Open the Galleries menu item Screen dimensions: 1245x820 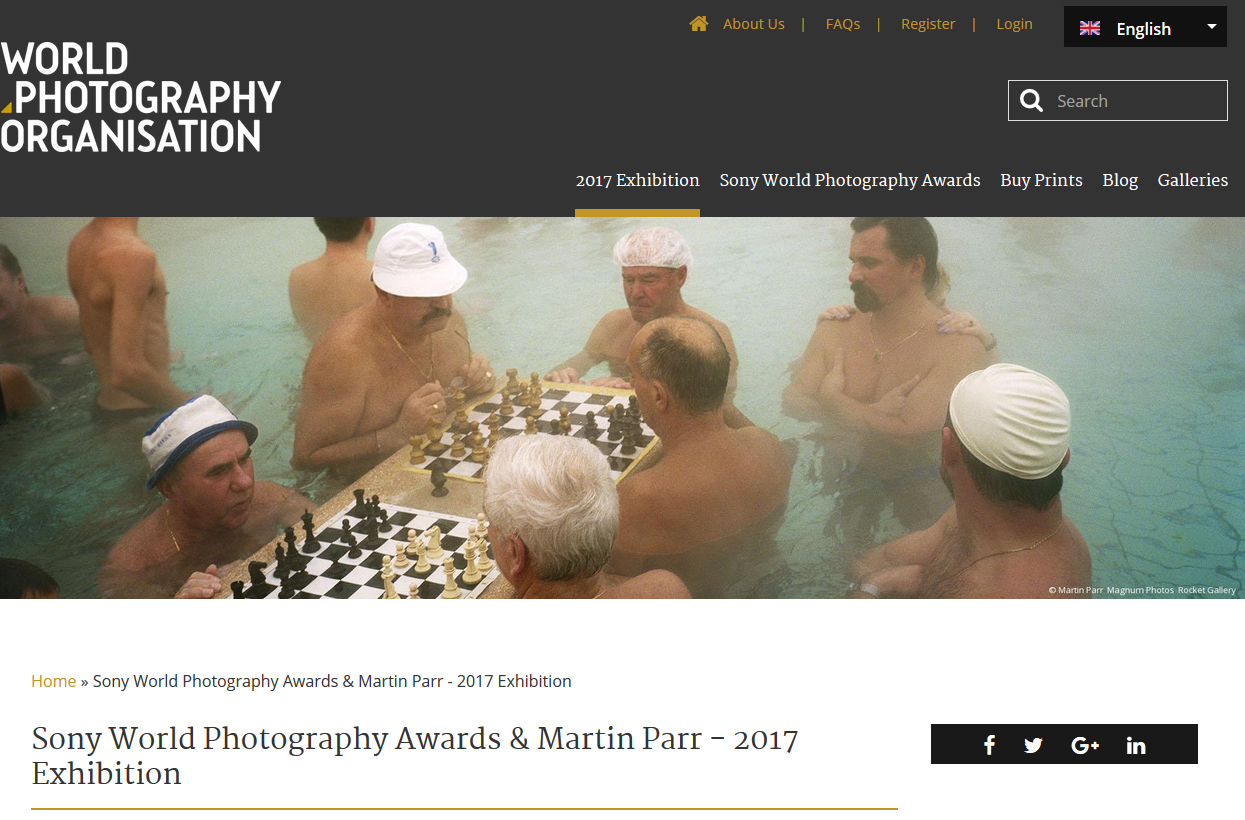point(1192,180)
